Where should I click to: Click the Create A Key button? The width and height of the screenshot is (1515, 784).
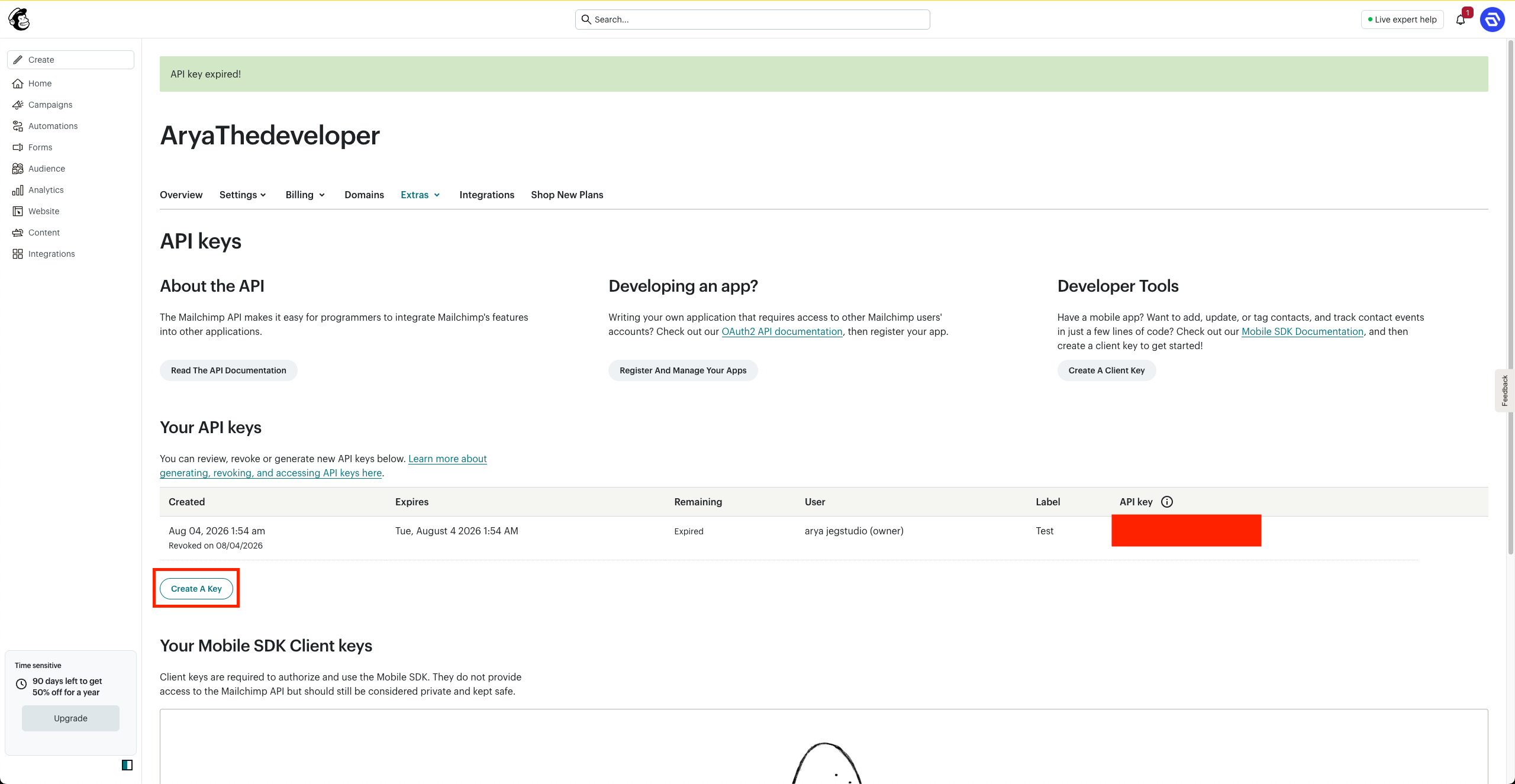click(196, 589)
